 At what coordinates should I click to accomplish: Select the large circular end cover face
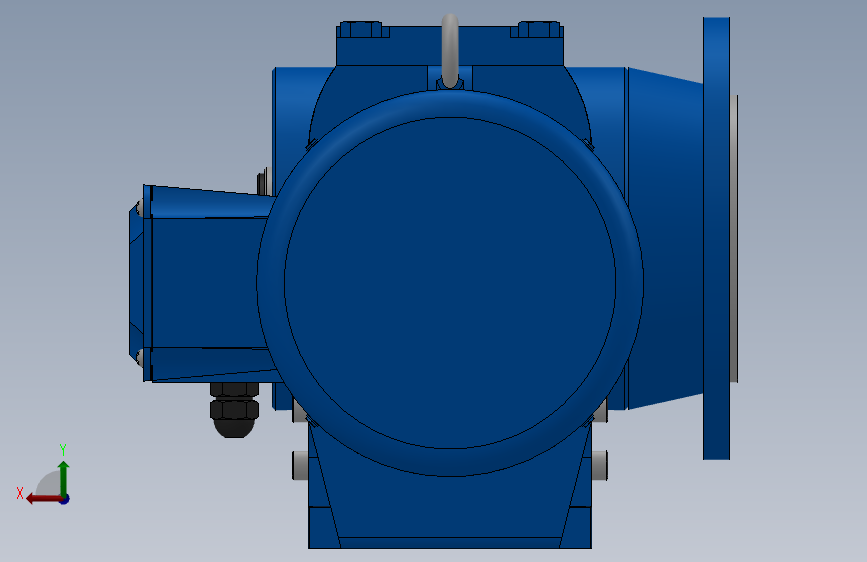(450, 283)
